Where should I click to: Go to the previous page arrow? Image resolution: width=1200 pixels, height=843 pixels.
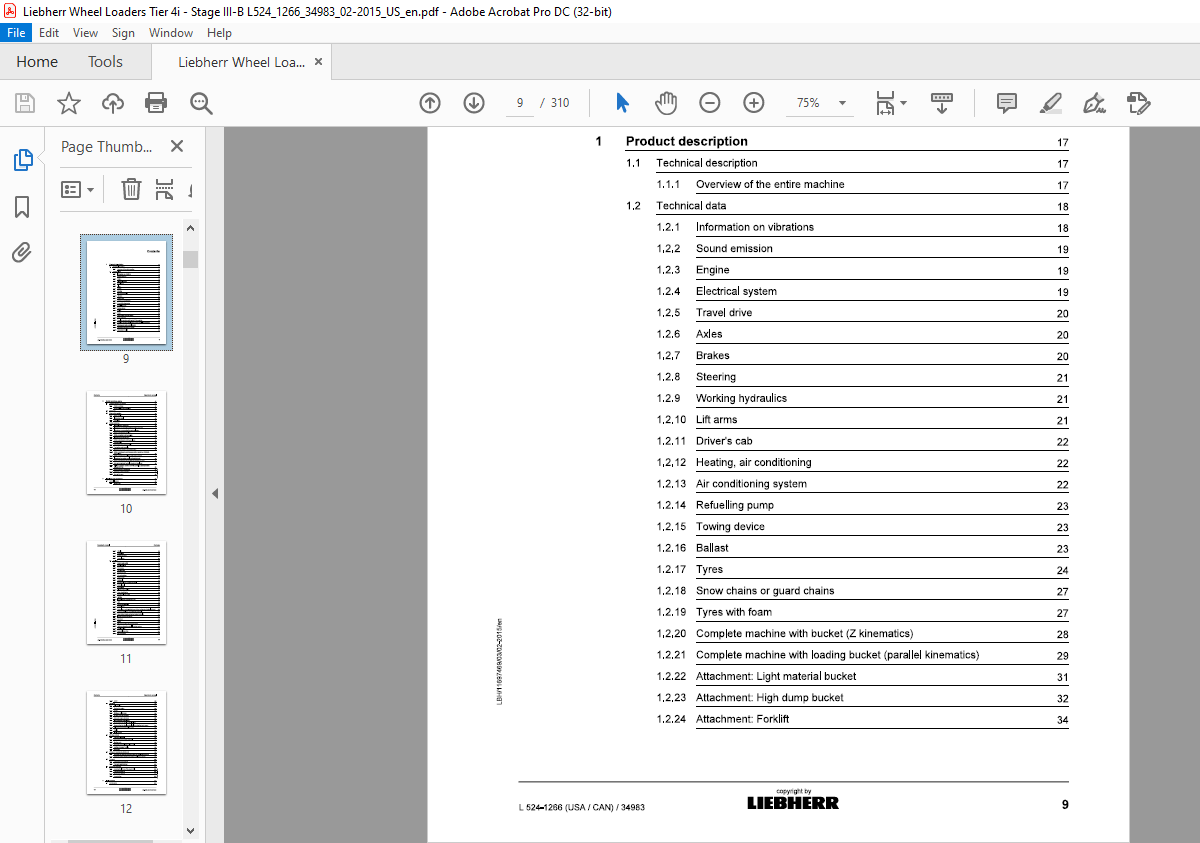pyautogui.click(x=430, y=102)
